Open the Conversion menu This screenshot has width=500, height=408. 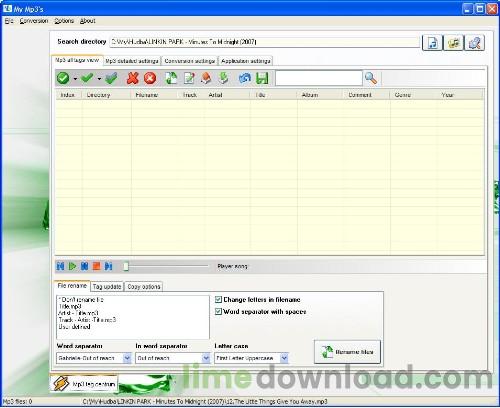point(34,21)
